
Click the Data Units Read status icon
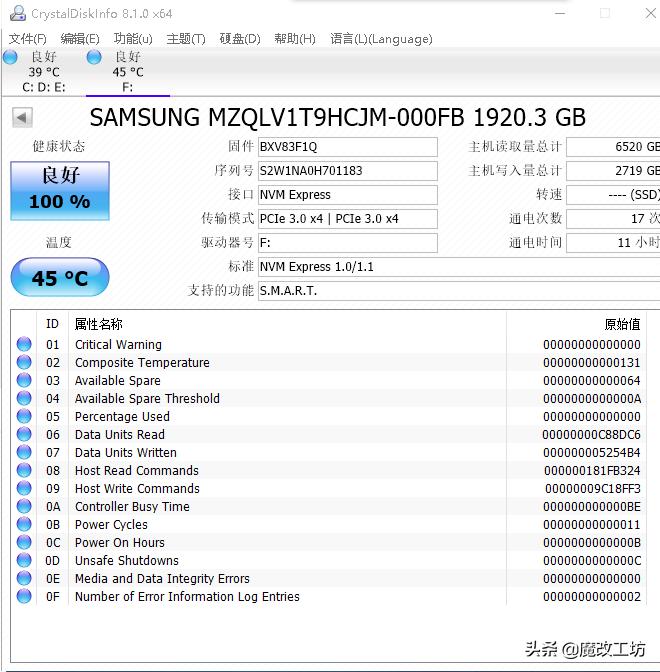[x=24, y=434]
